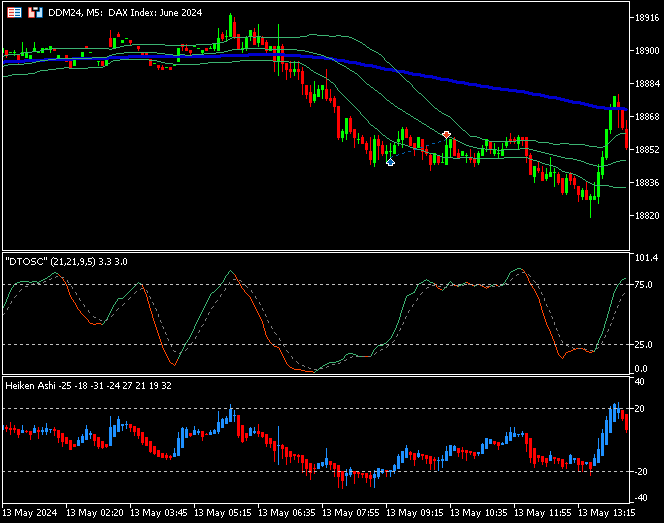Viewport: 664px width, 523px height.
Task: Click the 13 May 02:20 time label
Action: pos(95,513)
